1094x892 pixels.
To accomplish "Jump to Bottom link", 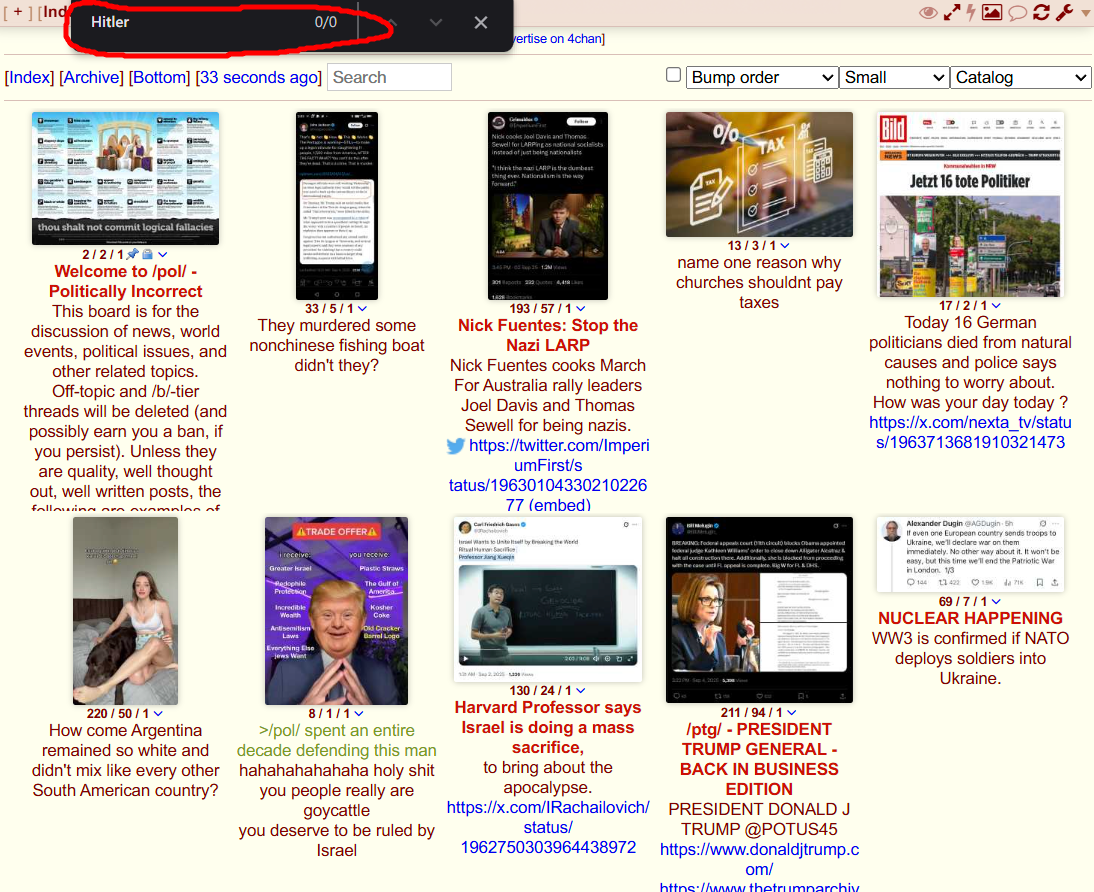I will (x=160, y=77).
